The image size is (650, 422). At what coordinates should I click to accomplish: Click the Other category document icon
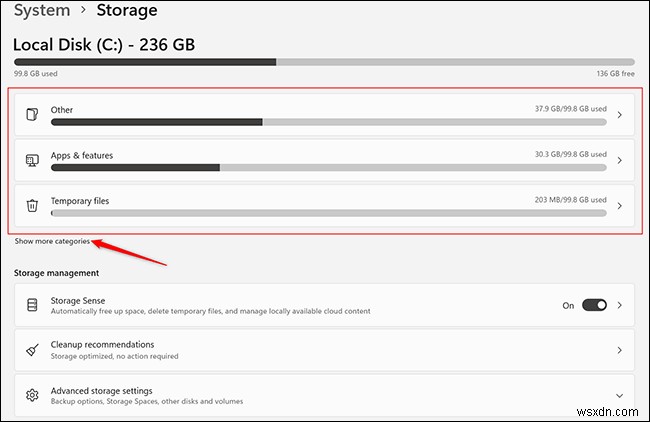pos(32,115)
